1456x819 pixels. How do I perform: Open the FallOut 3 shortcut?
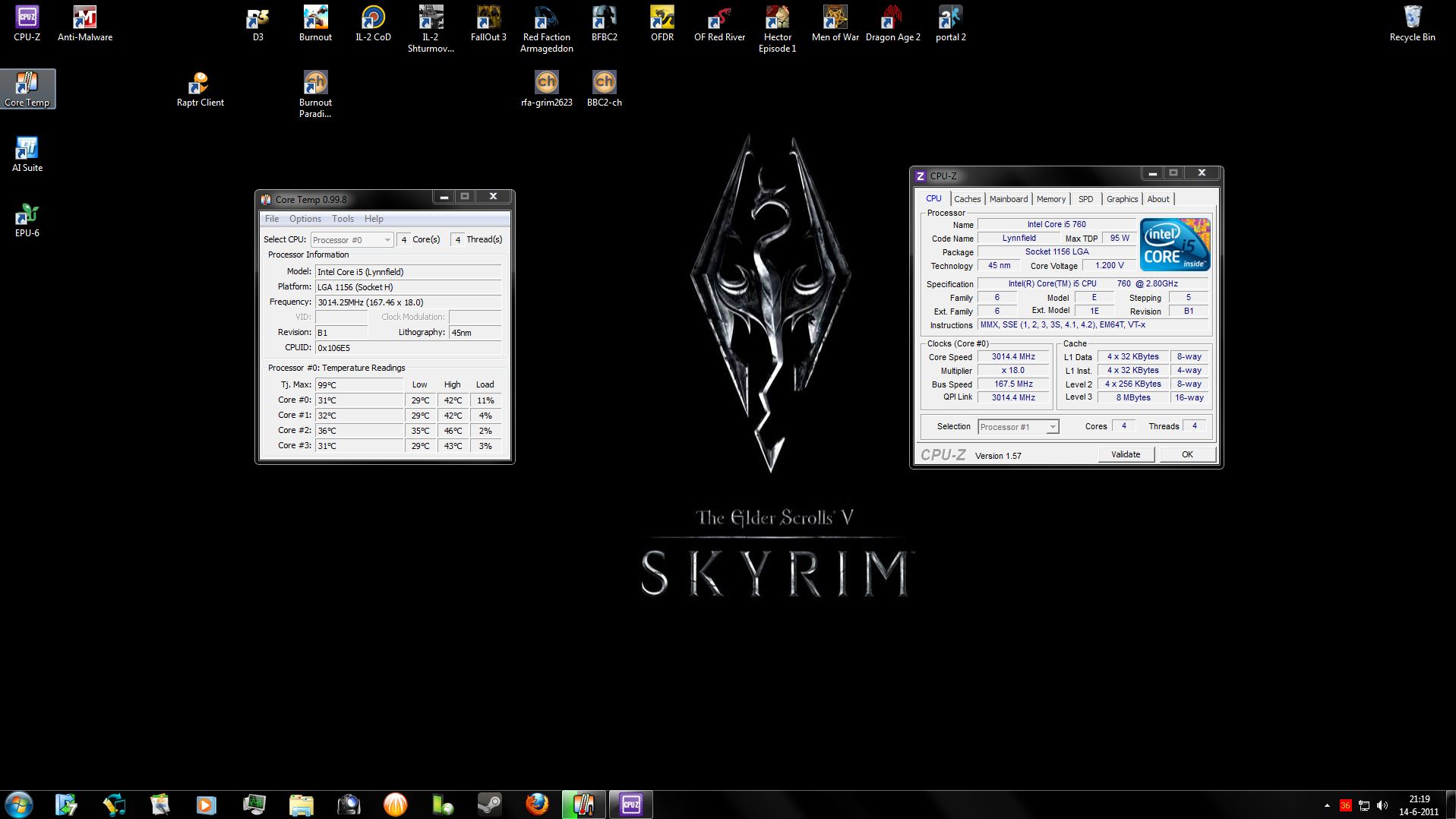tap(488, 24)
